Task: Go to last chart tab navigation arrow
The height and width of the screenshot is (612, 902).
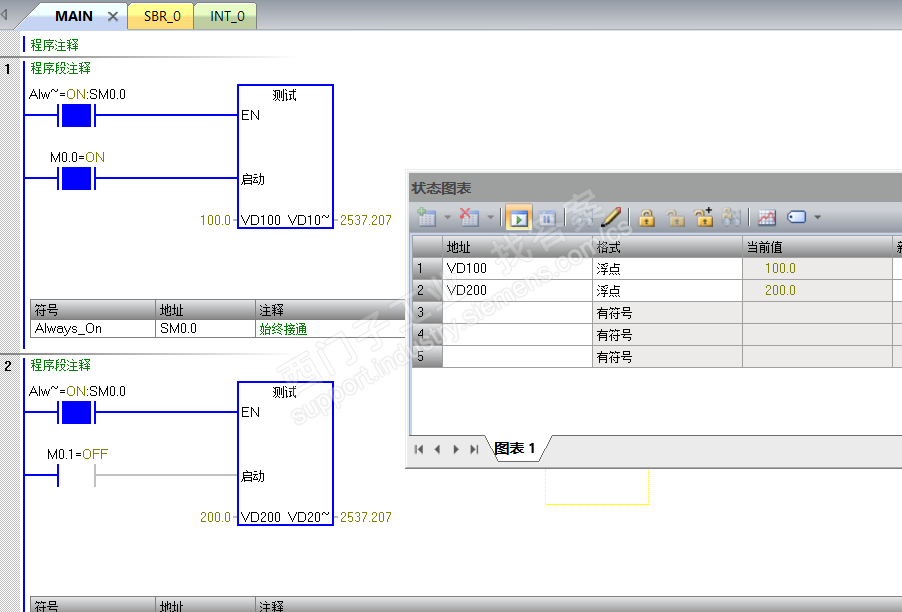Action: pyautogui.click(x=474, y=449)
